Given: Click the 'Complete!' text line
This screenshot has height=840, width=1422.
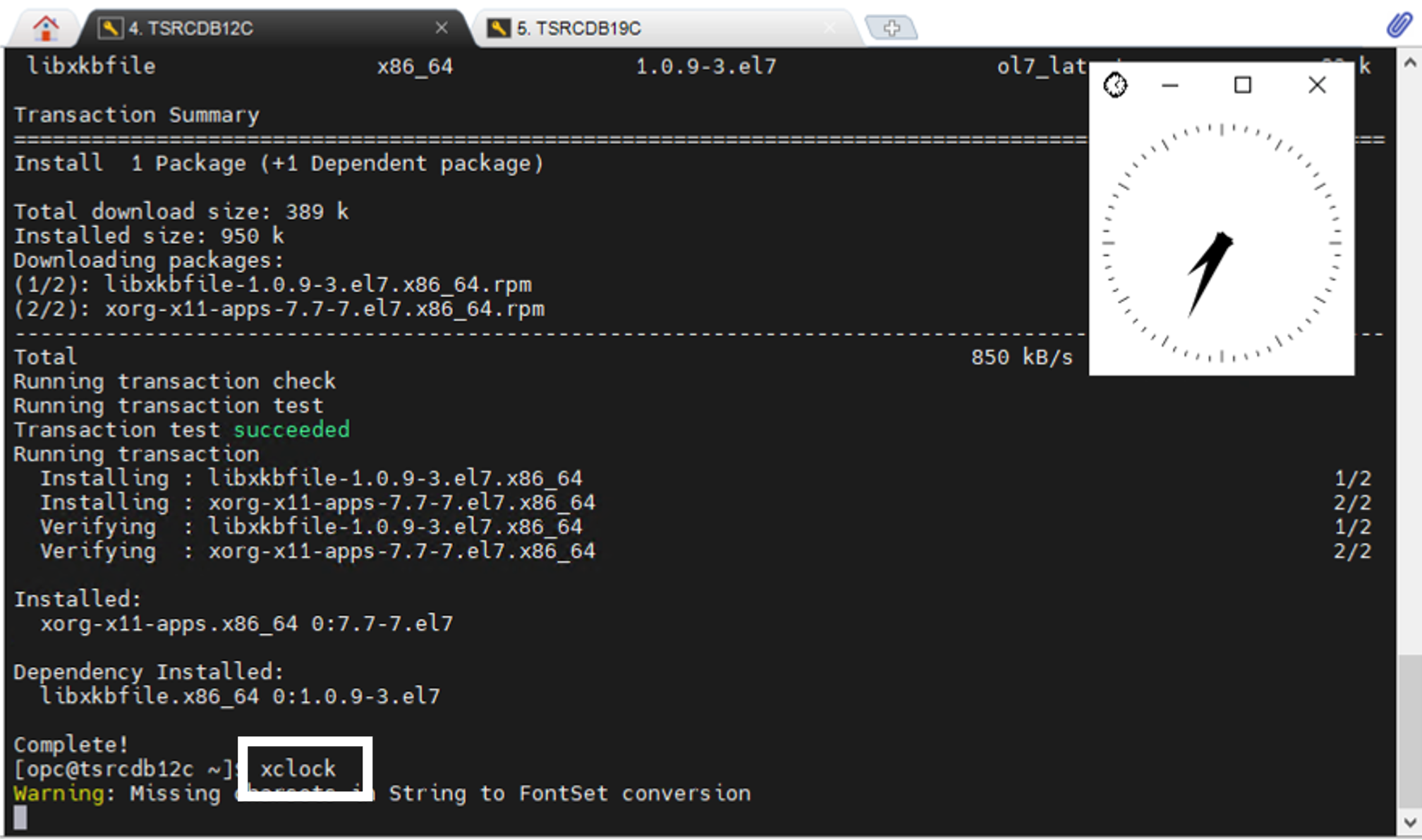Looking at the screenshot, I should click(x=71, y=745).
